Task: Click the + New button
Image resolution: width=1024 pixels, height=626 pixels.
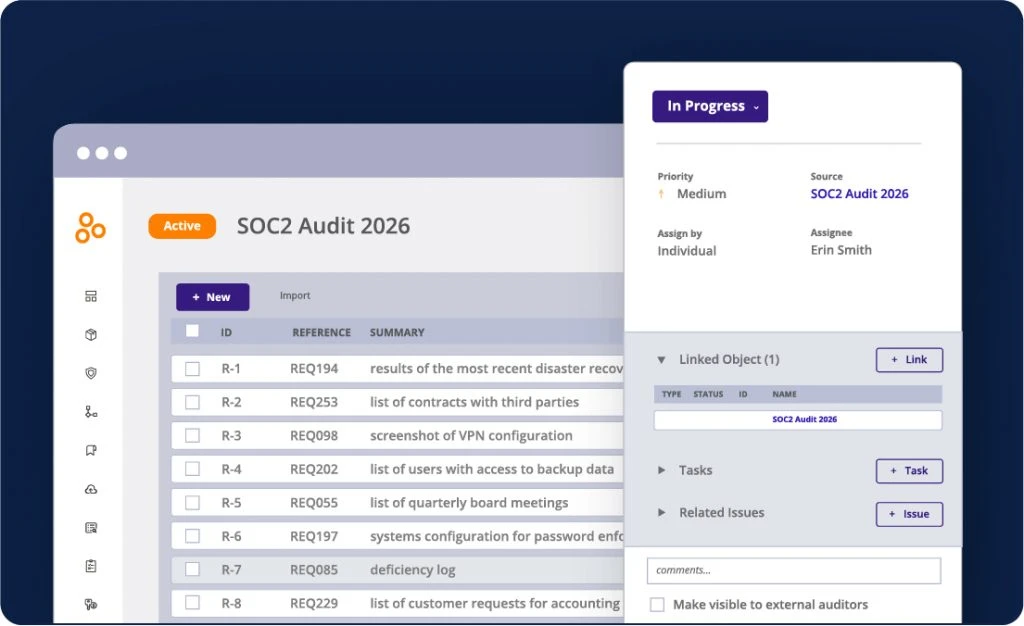Action: [212, 297]
